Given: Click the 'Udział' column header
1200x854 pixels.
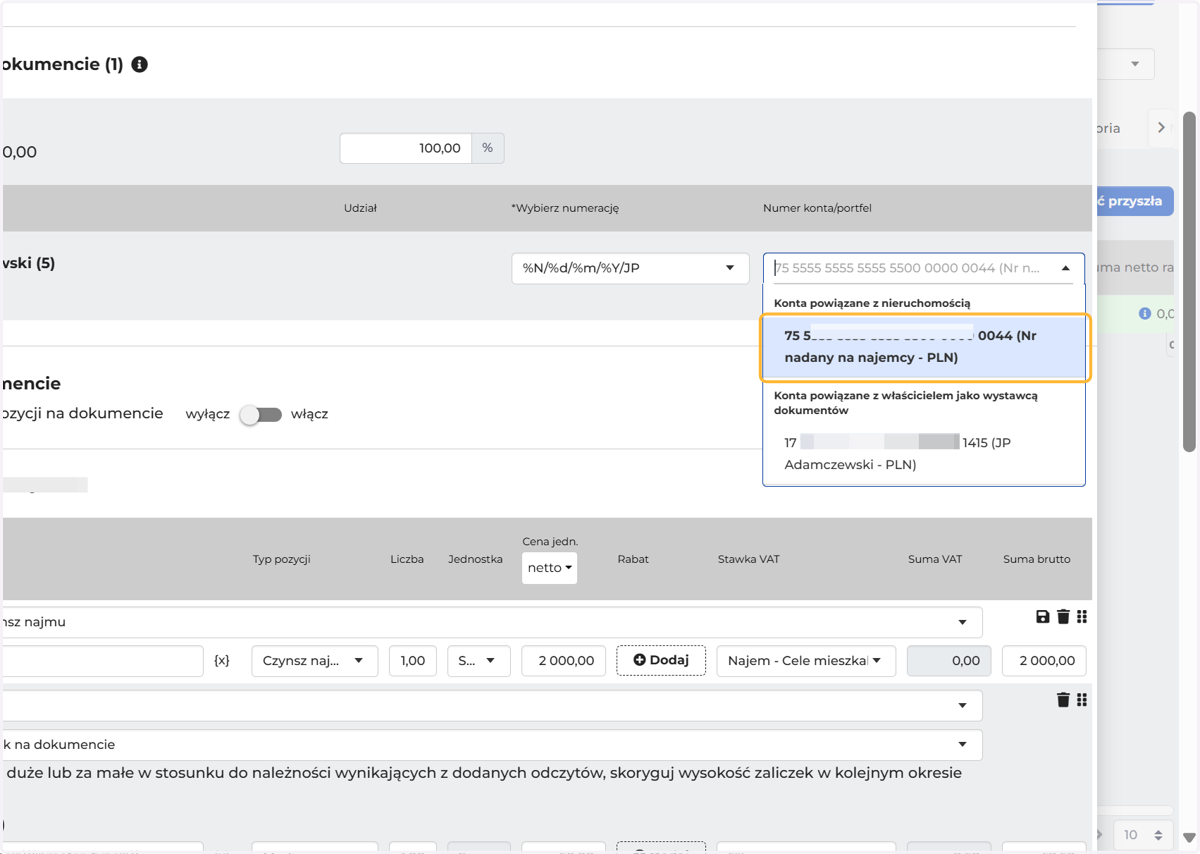Looking at the screenshot, I should click(360, 208).
